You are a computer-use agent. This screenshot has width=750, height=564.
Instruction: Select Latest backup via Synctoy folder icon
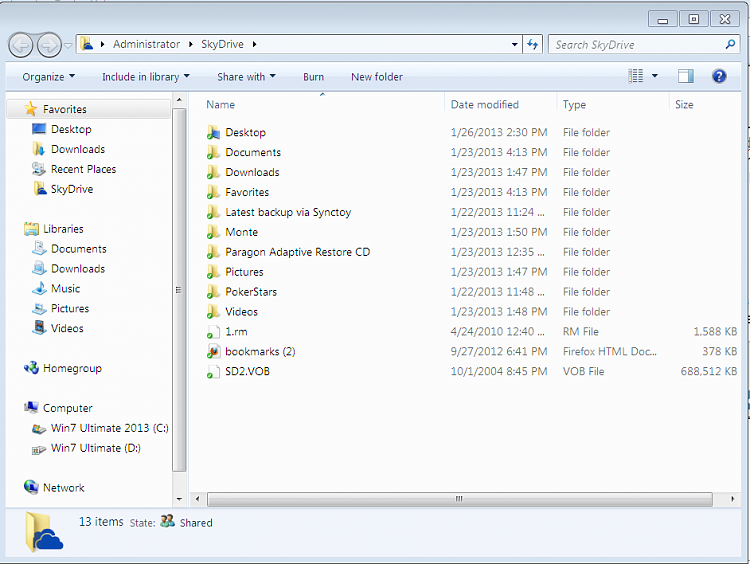click(213, 212)
